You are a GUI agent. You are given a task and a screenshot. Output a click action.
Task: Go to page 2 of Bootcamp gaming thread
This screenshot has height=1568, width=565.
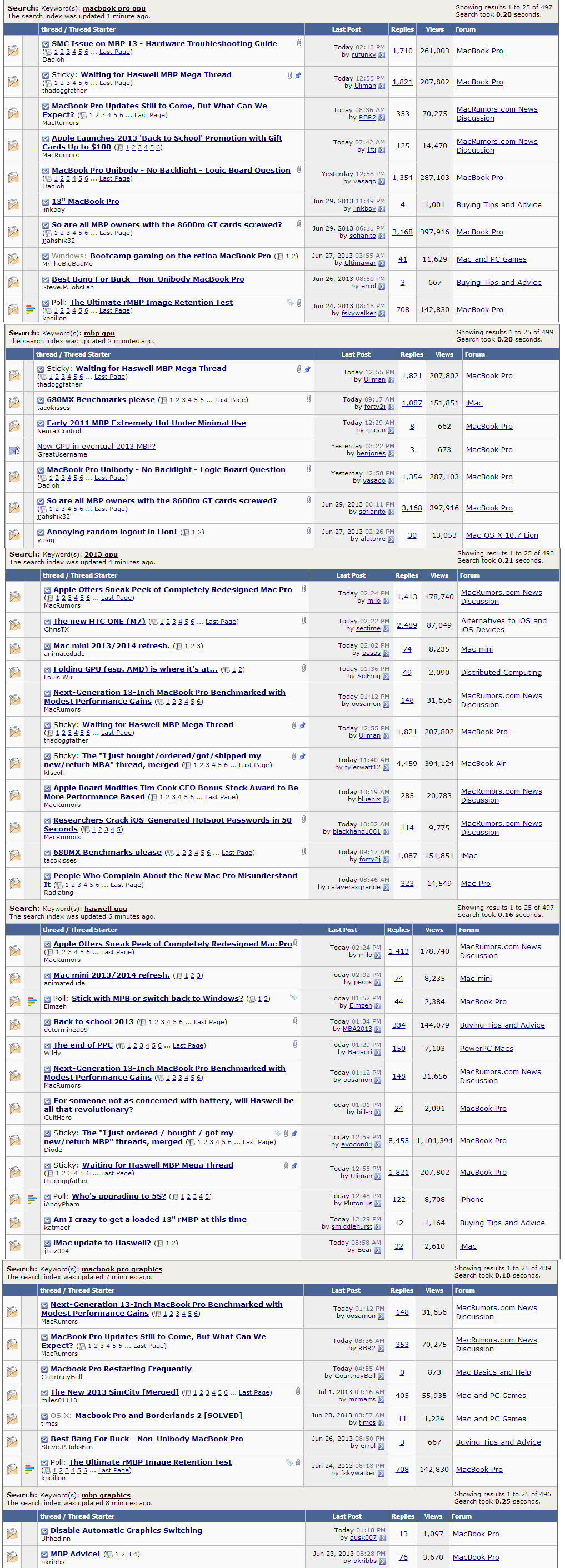pyautogui.click(x=293, y=256)
